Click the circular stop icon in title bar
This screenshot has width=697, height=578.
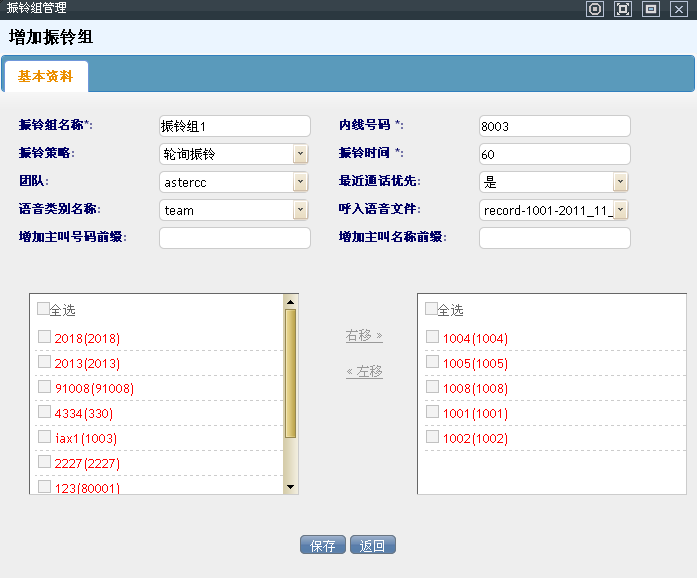[x=595, y=9]
